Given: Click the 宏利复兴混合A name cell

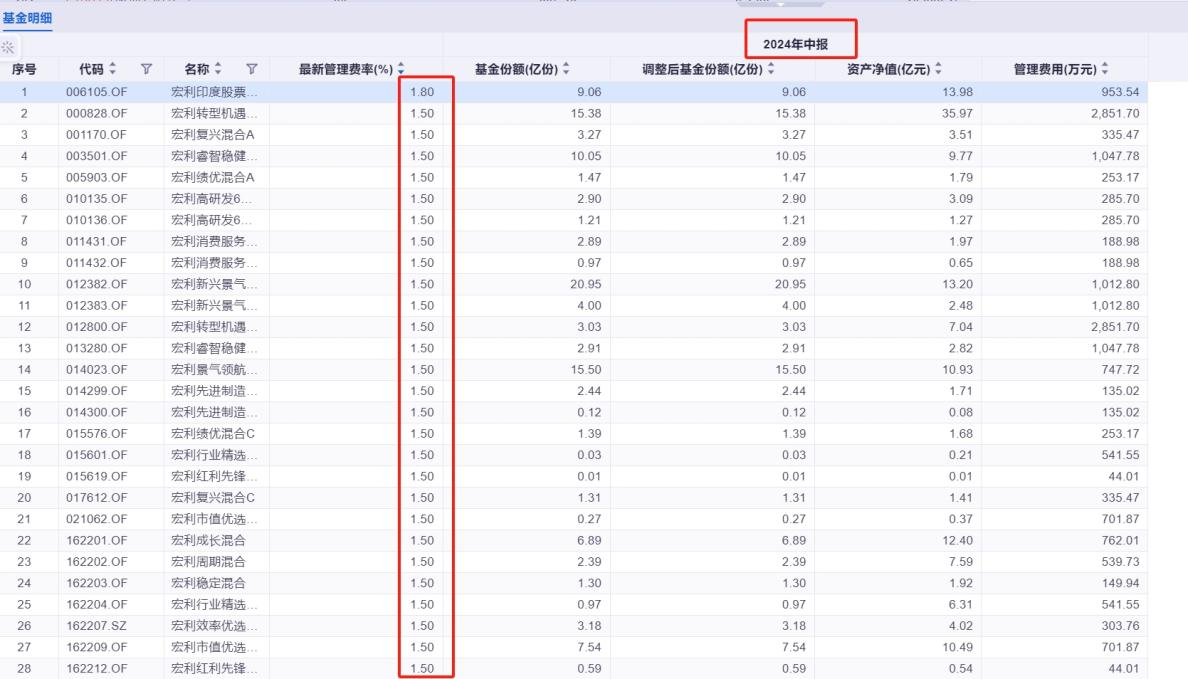Looking at the screenshot, I should [x=213, y=134].
